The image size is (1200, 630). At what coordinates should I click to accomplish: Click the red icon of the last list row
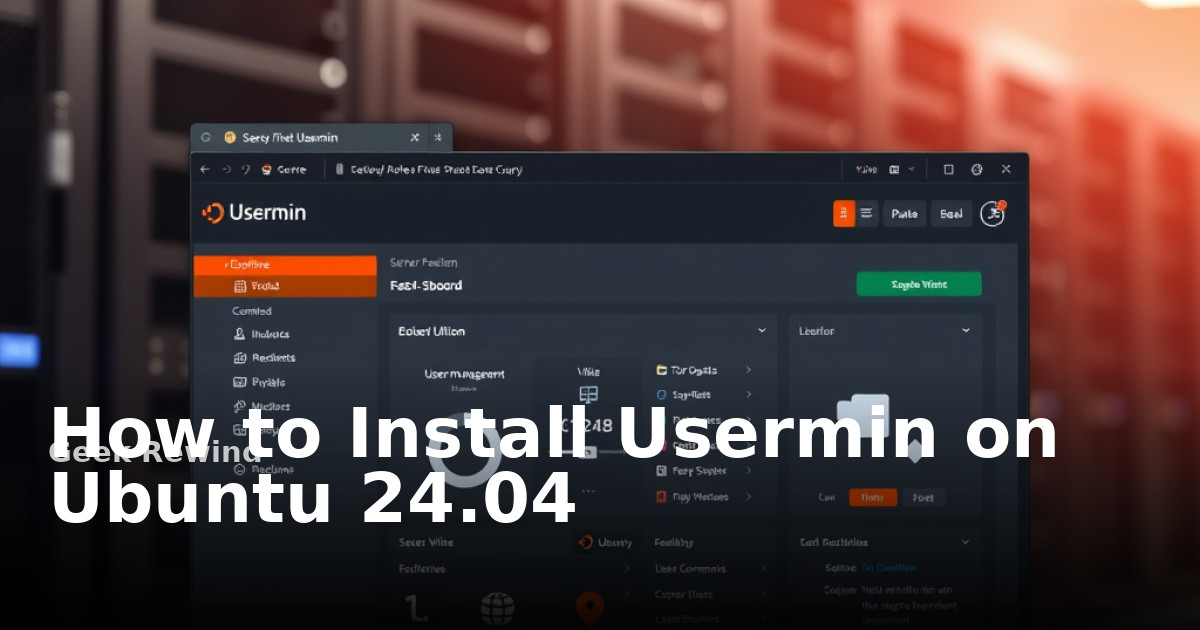pos(661,497)
